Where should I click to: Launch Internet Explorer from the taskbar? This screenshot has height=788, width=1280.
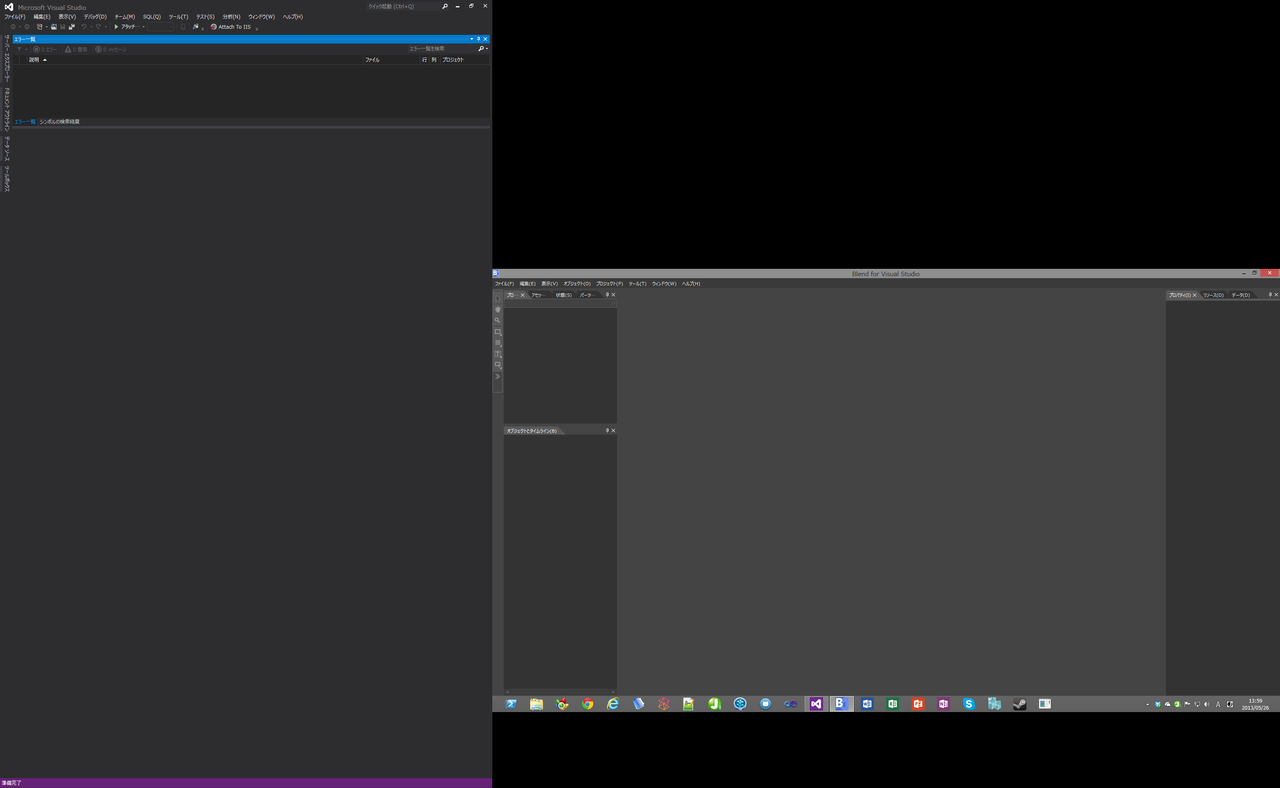point(613,704)
